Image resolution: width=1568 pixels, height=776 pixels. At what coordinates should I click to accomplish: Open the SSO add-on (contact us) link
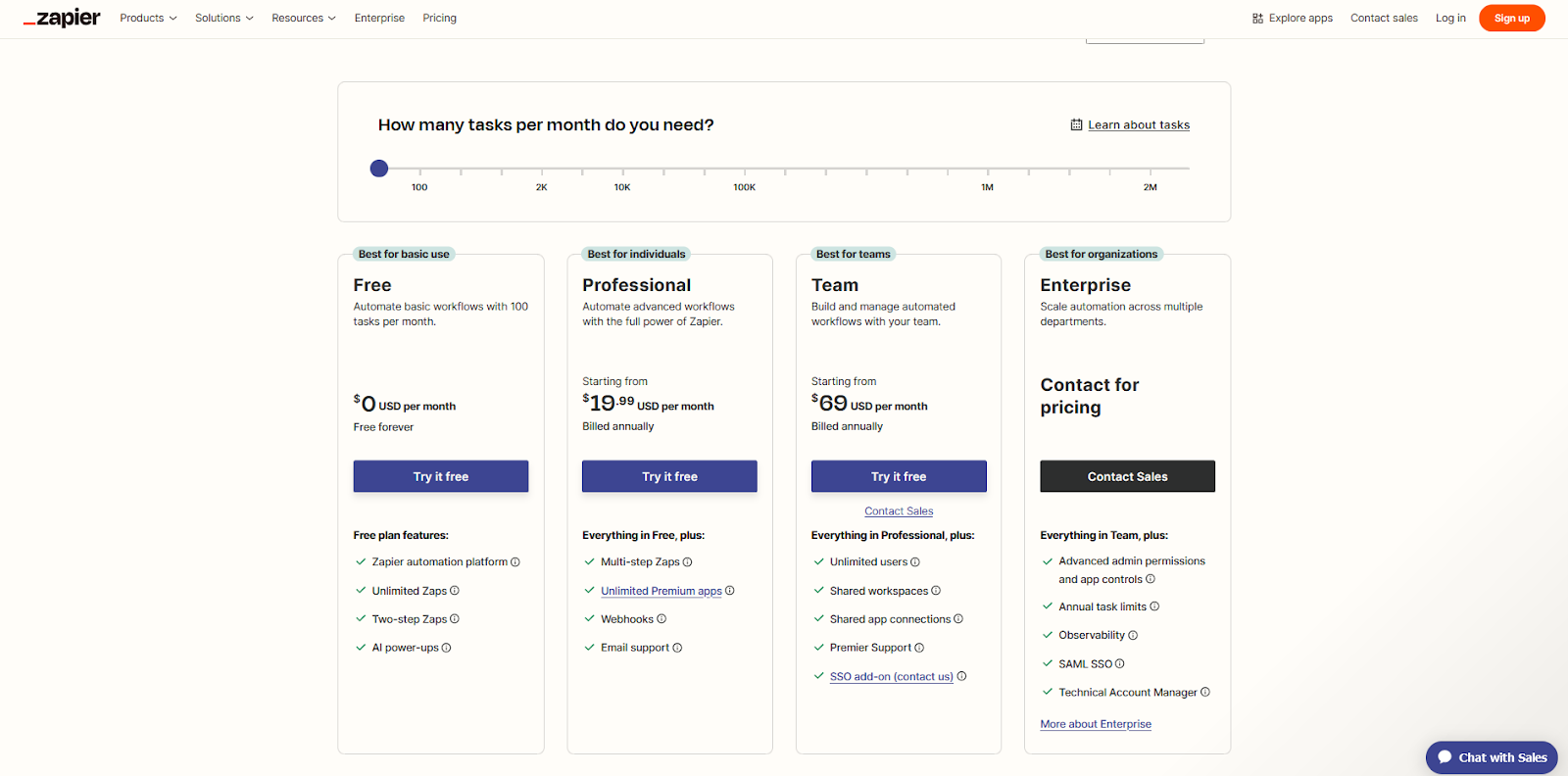click(892, 677)
